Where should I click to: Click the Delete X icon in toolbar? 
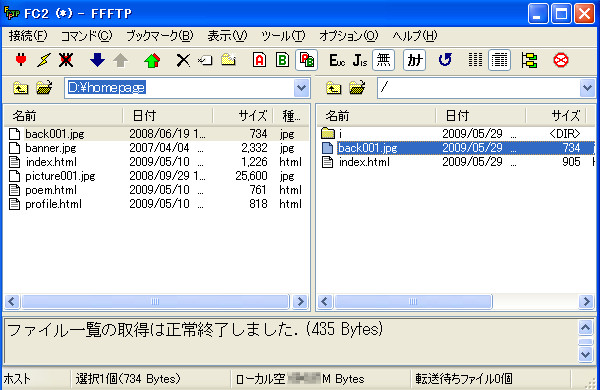tap(183, 60)
